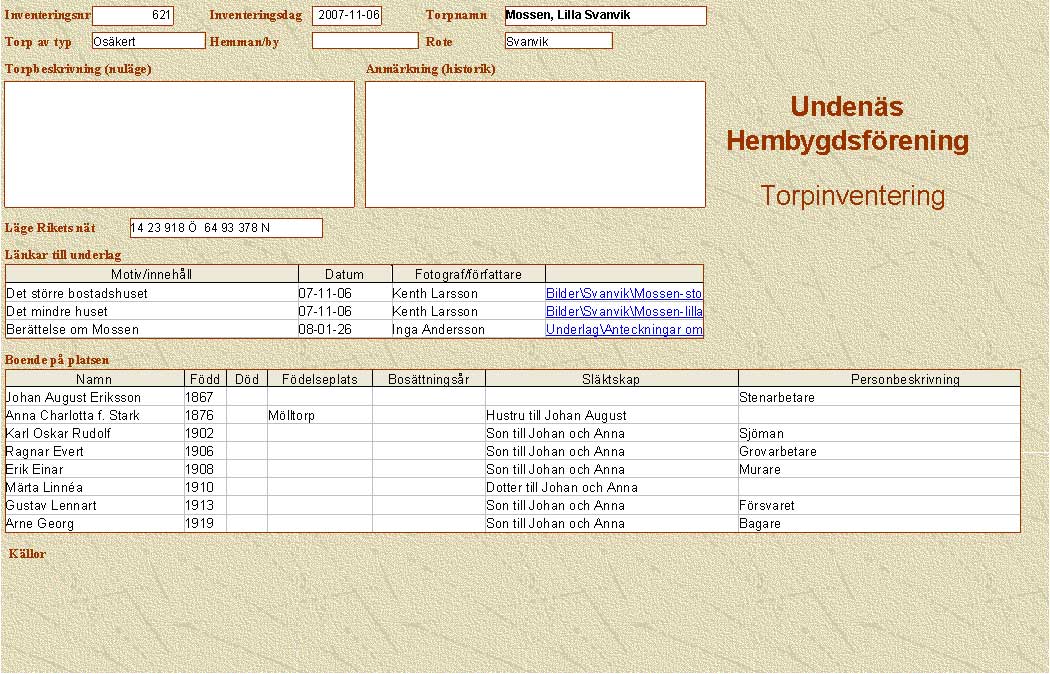Image resolution: width=1050 pixels, height=674 pixels.
Task: Click inside the Torpbeskrivning (nuläge) text area
Action: click(x=180, y=144)
